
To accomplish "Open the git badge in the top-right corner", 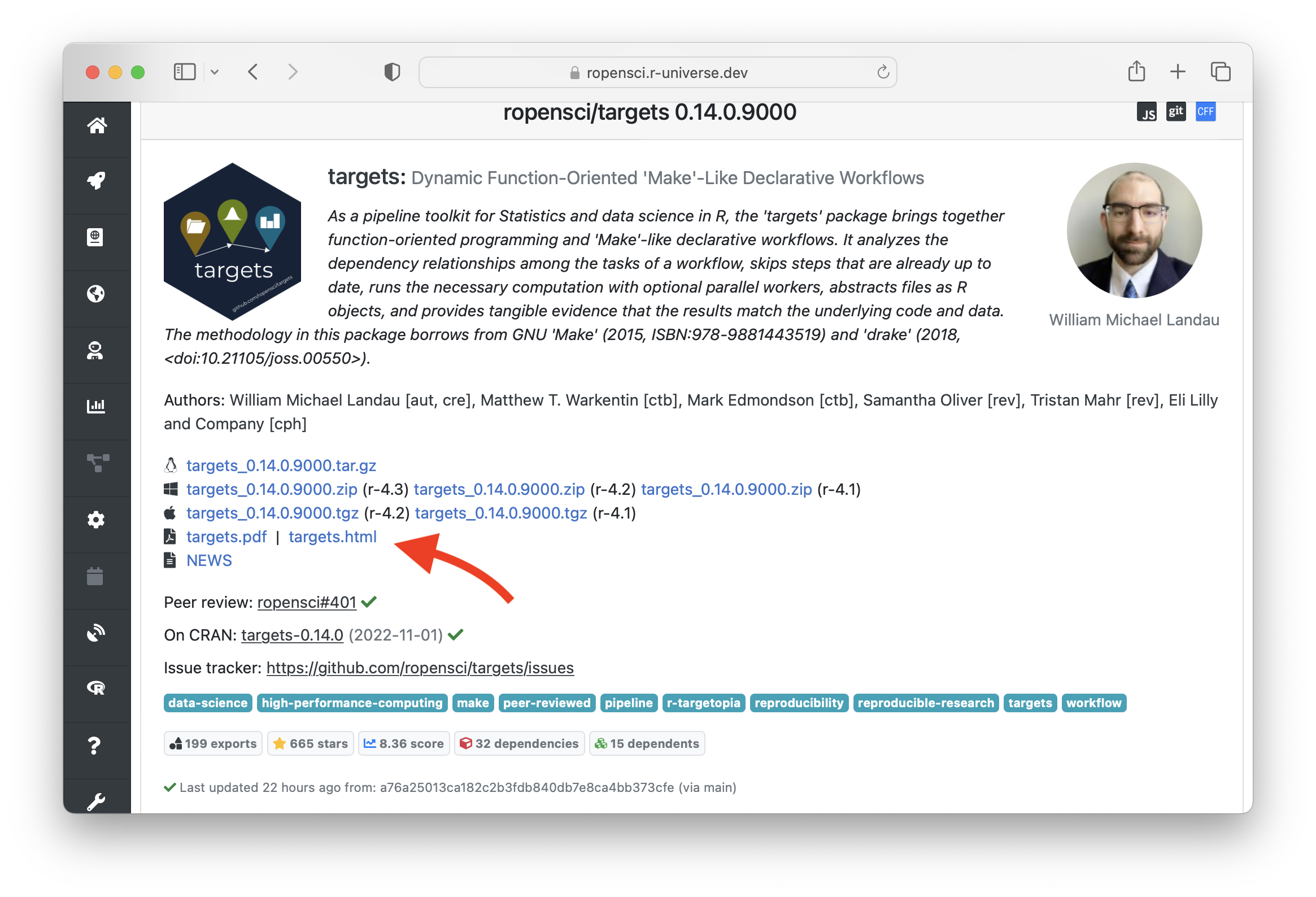I will pyautogui.click(x=1176, y=111).
